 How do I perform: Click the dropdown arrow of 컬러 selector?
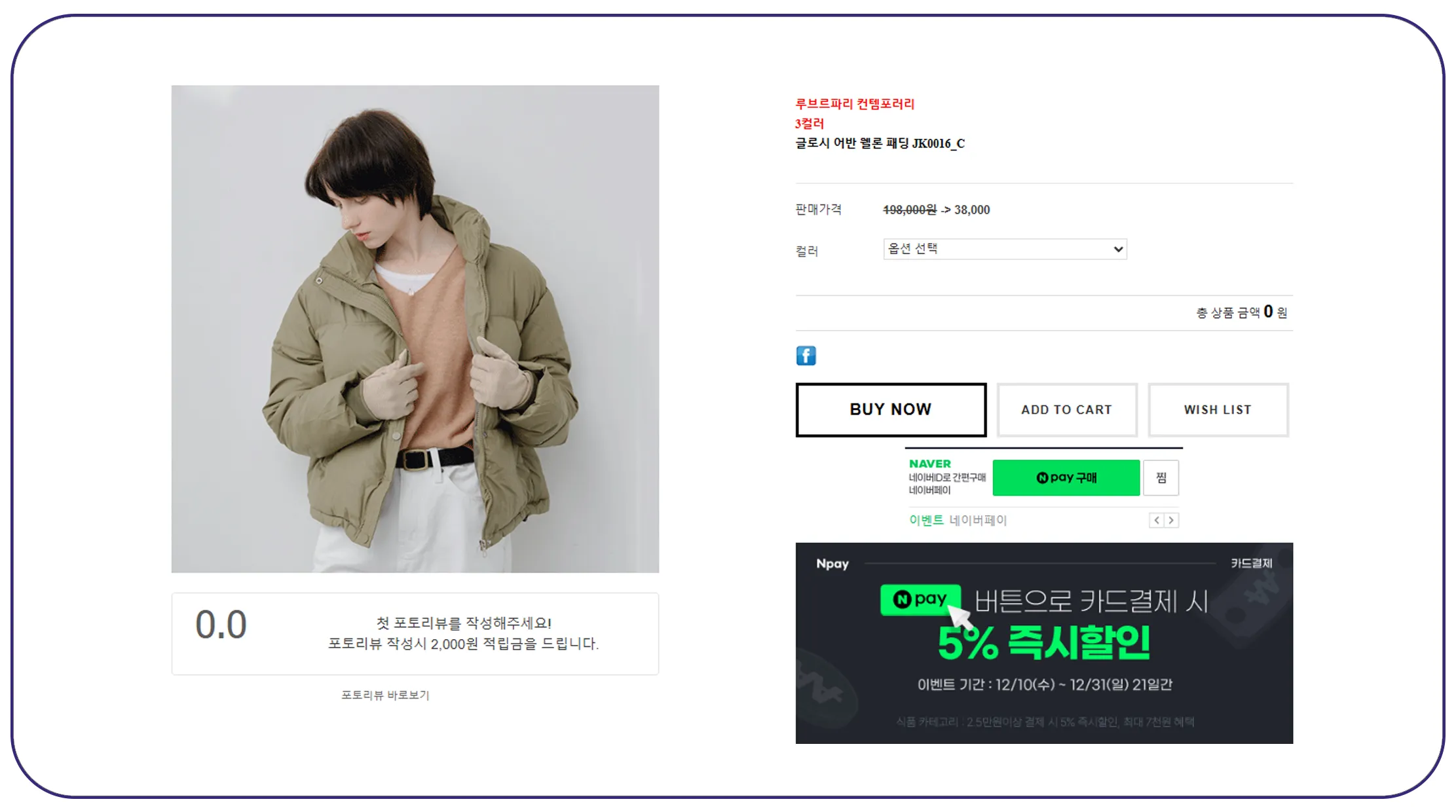1118,249
